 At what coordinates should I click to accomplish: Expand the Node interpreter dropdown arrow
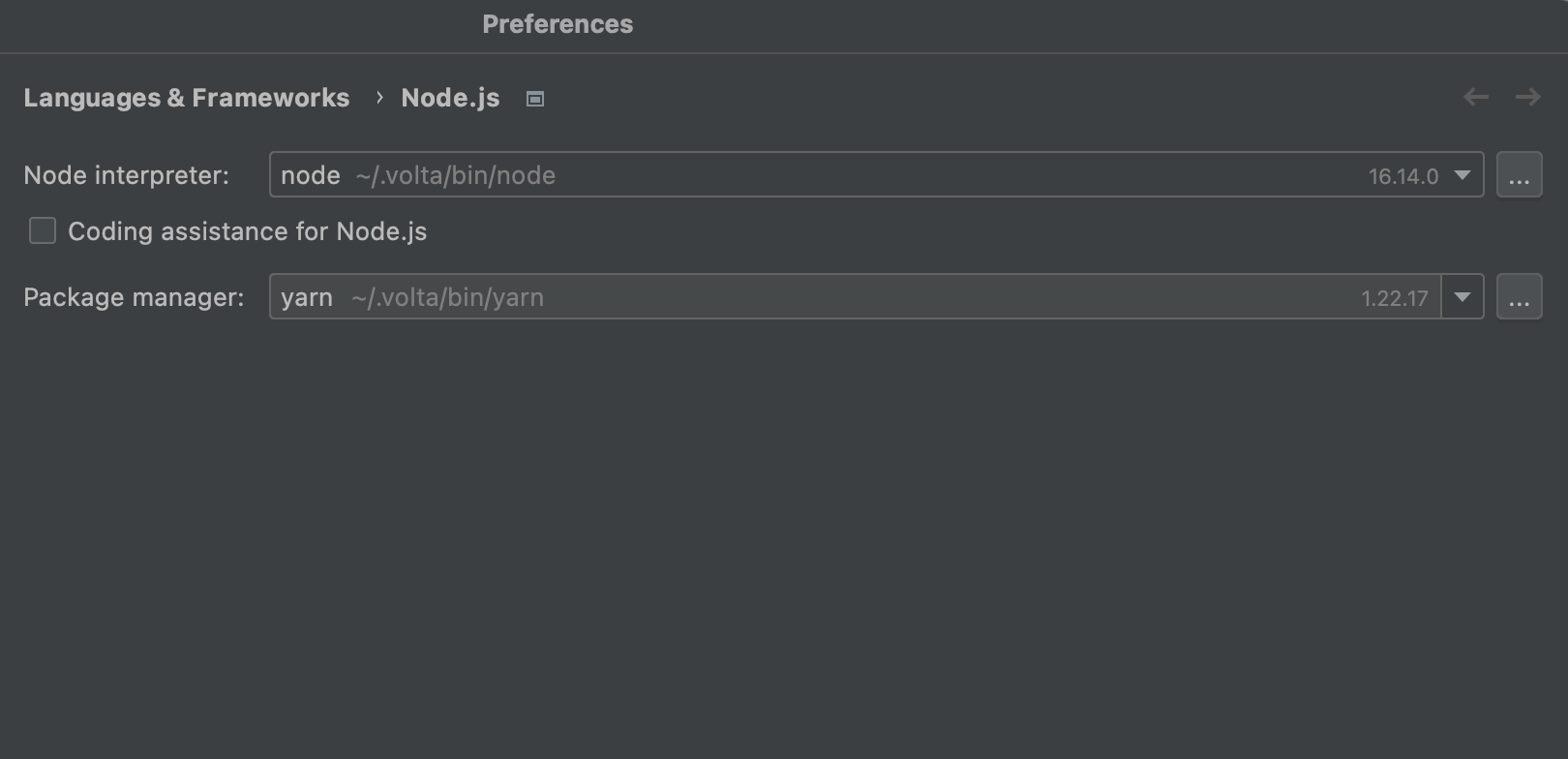click(x=1462, y=175)
